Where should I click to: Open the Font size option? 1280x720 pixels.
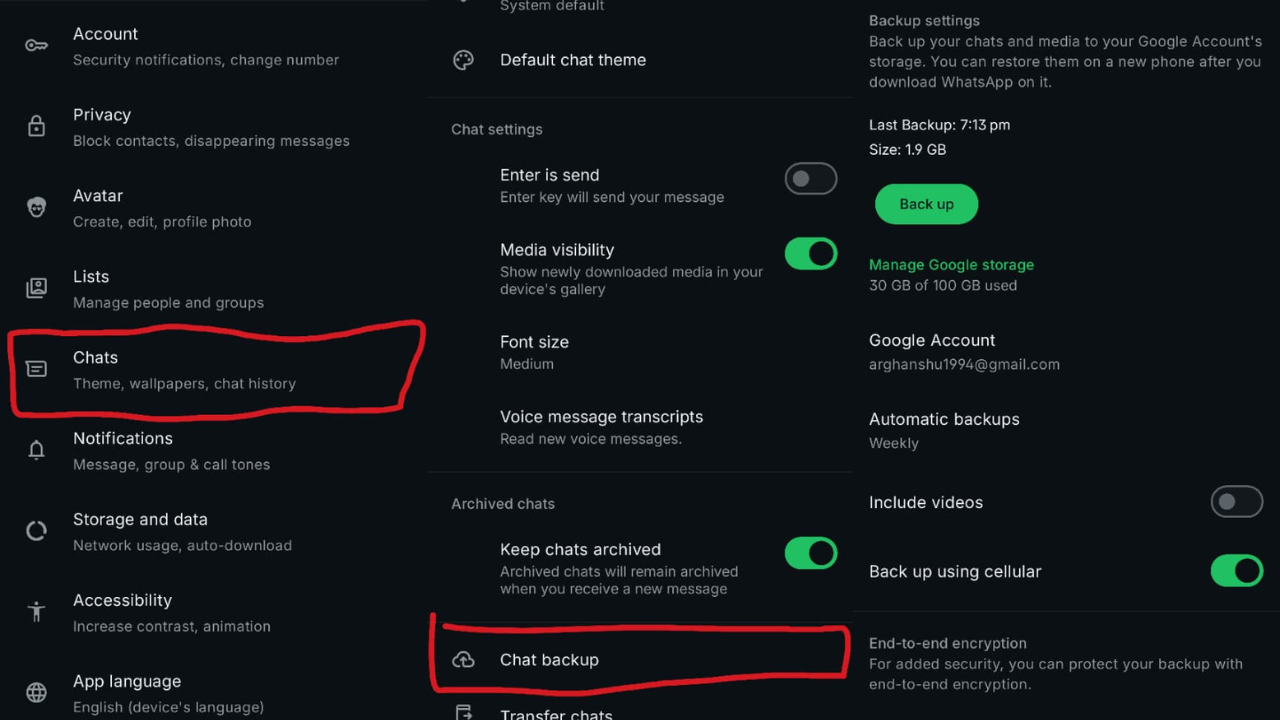534,352
